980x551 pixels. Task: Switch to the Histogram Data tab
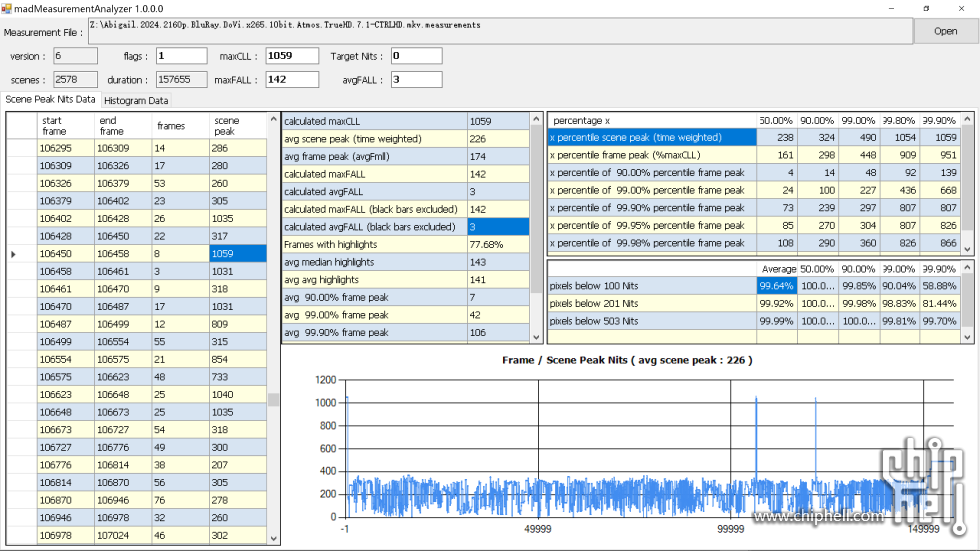[x=137, y=101]
